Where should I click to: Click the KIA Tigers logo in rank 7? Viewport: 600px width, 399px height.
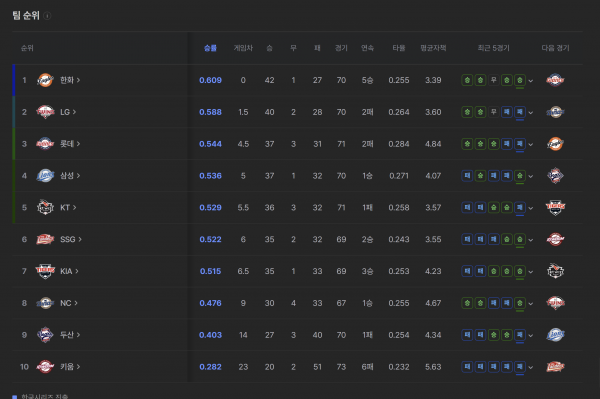(45, 271)
